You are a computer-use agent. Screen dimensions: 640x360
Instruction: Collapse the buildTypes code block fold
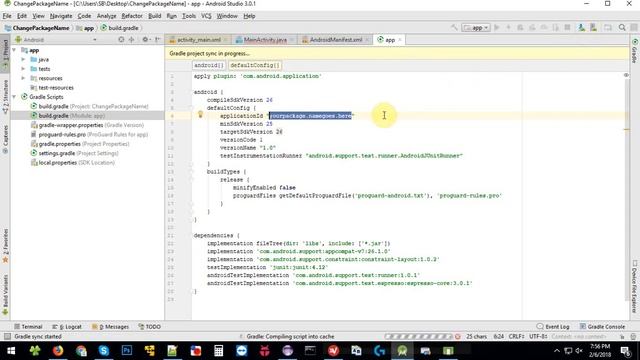coord(191,172)
